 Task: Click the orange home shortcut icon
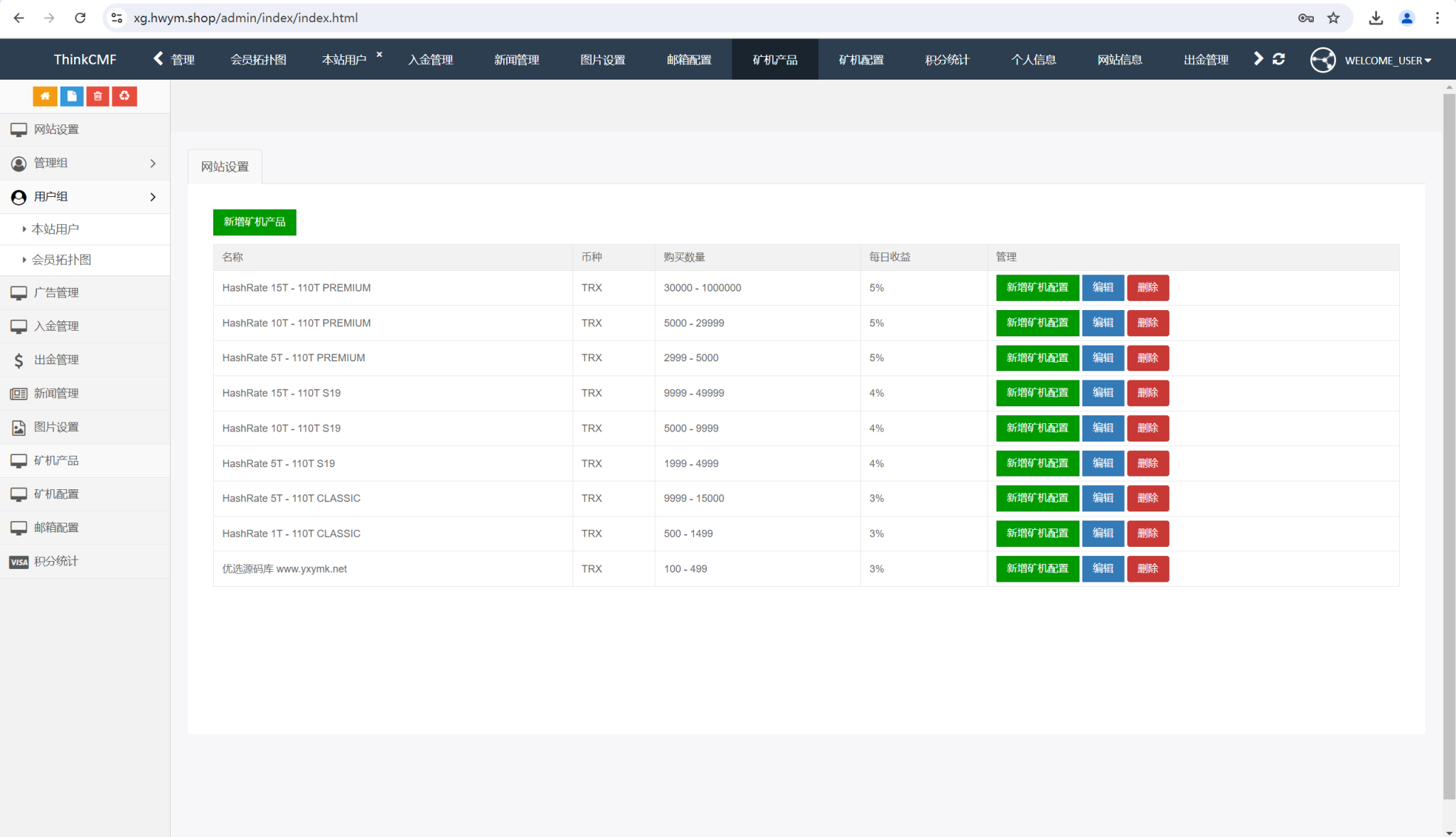[x=45, y=96]
